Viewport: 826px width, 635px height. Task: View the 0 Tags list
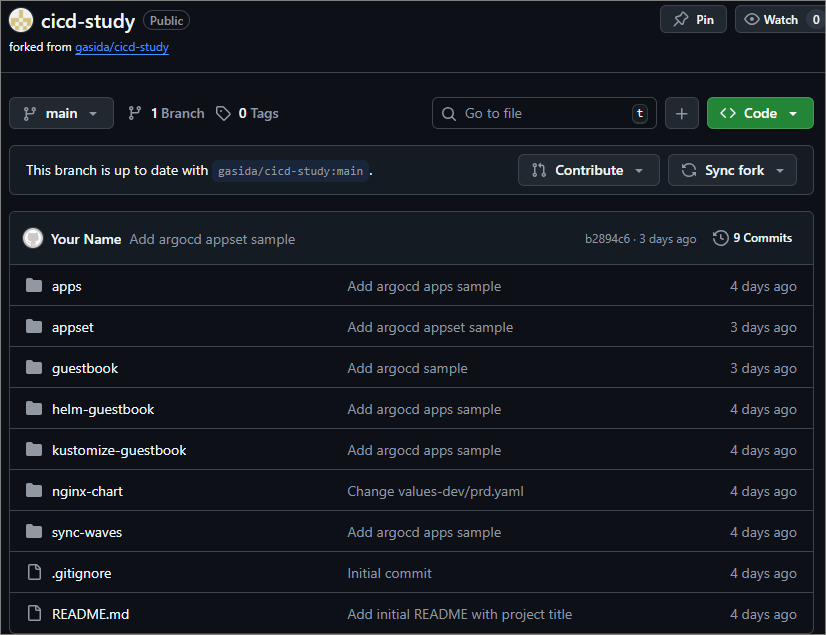pos(248,113)
